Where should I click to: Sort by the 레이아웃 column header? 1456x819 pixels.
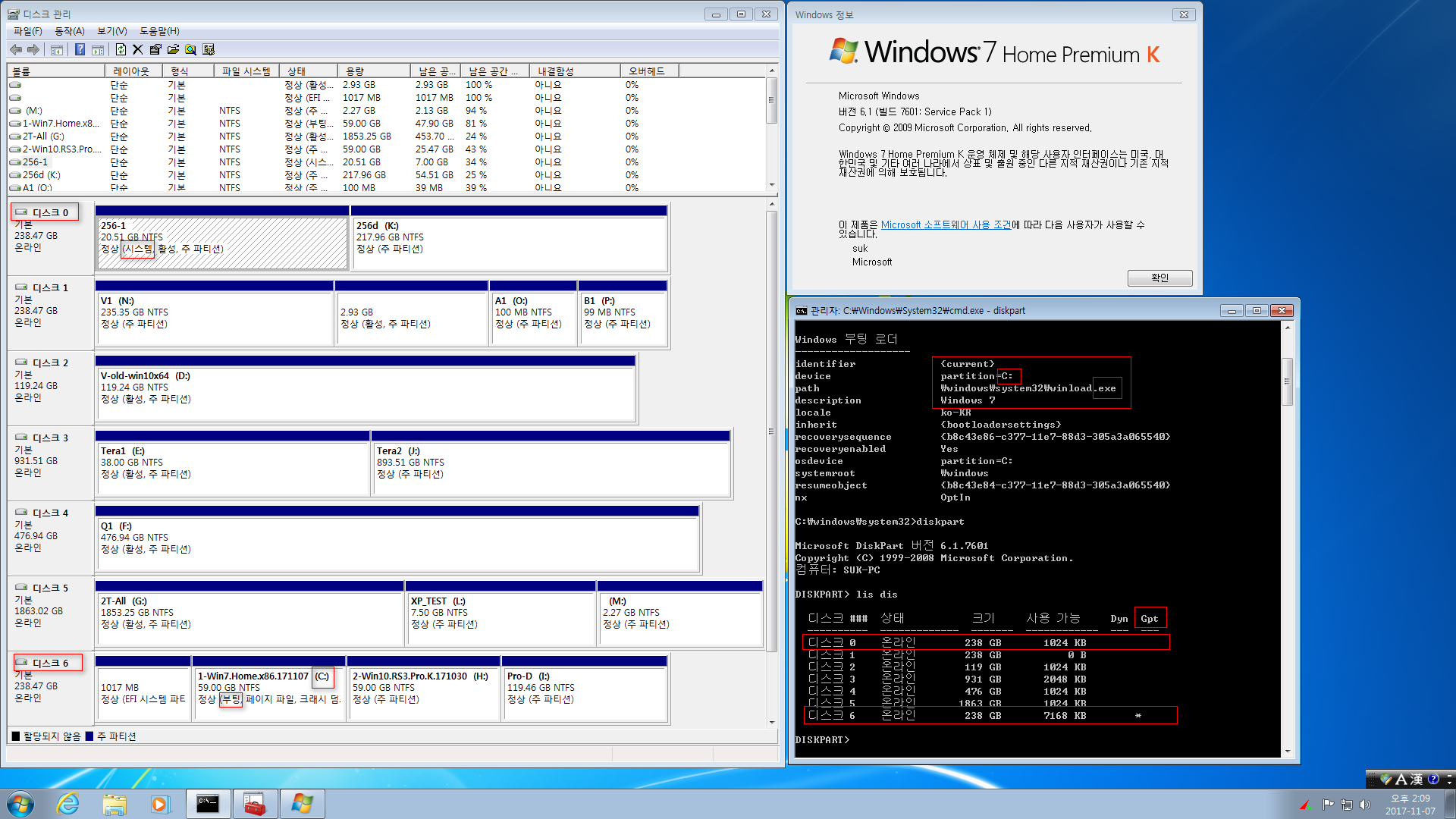point(133,71)
